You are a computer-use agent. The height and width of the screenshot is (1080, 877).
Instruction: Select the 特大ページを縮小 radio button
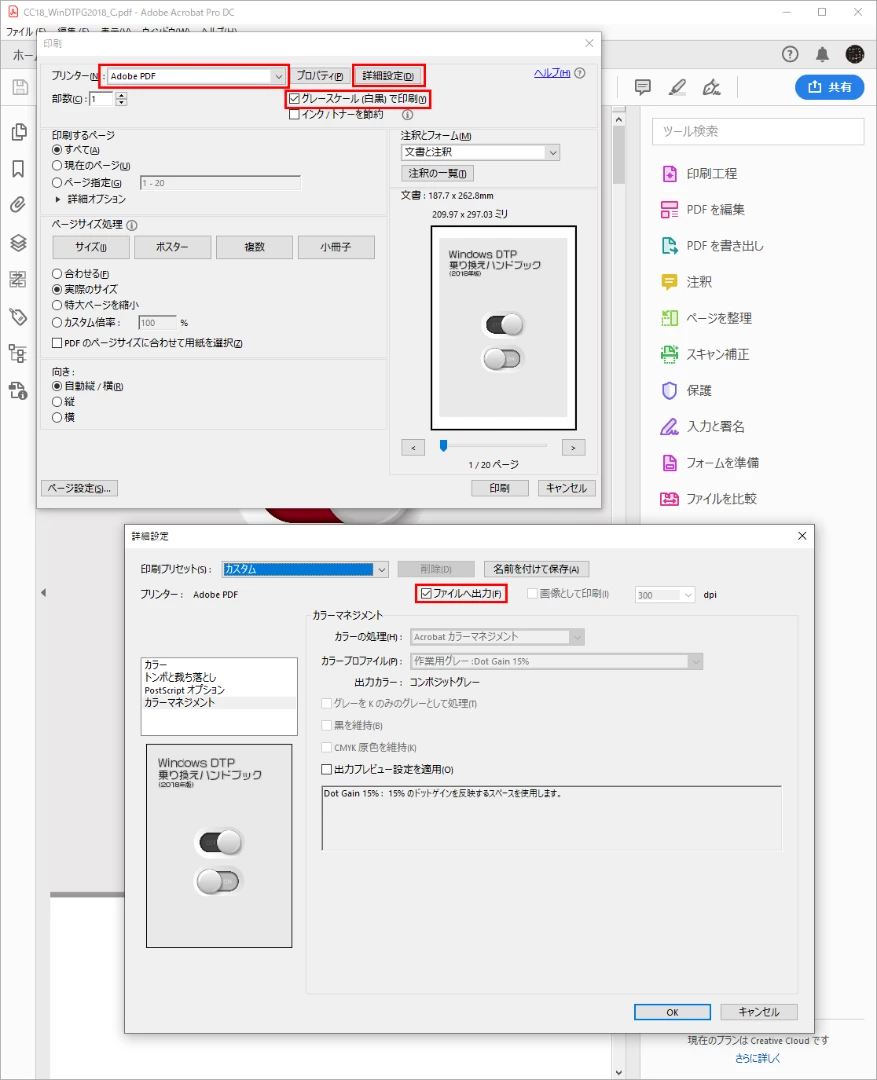tap(57, 304)
